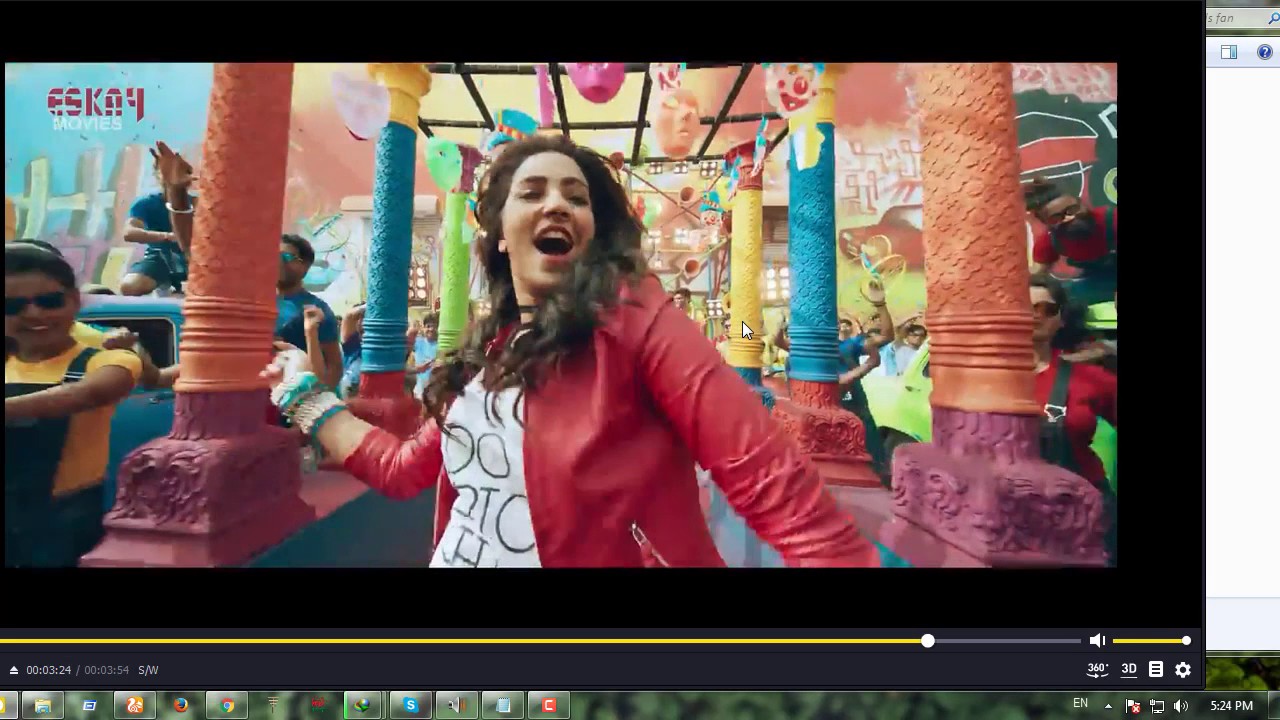Open Internet Download Manager taskbar icon
Screen dimensions: 1280x720
pos(363,705)
